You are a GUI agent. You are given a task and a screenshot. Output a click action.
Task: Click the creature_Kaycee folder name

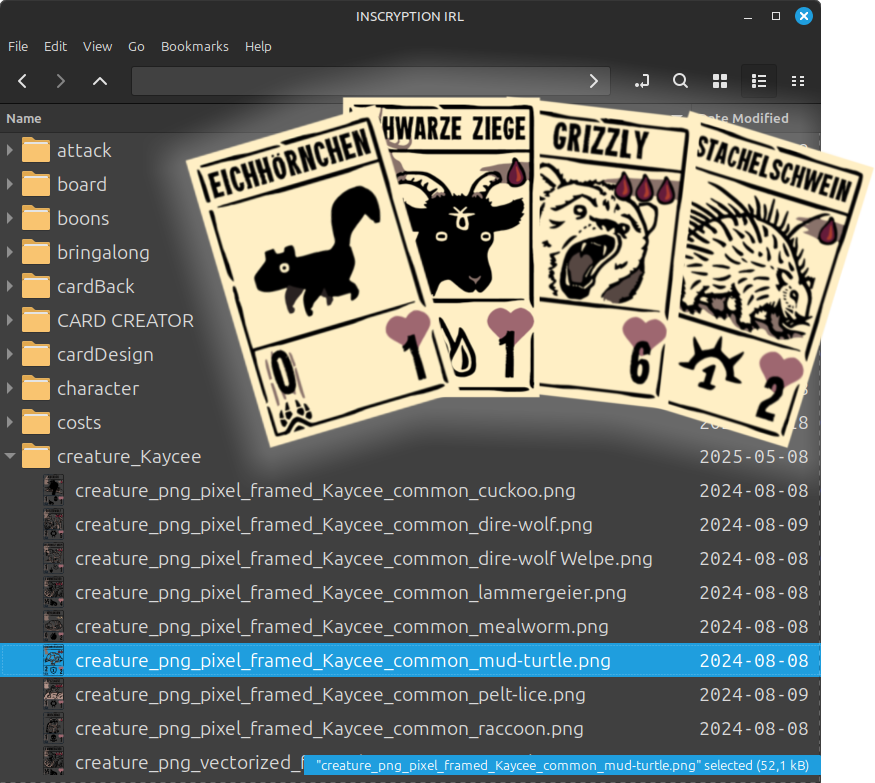[x=129, y=457]
